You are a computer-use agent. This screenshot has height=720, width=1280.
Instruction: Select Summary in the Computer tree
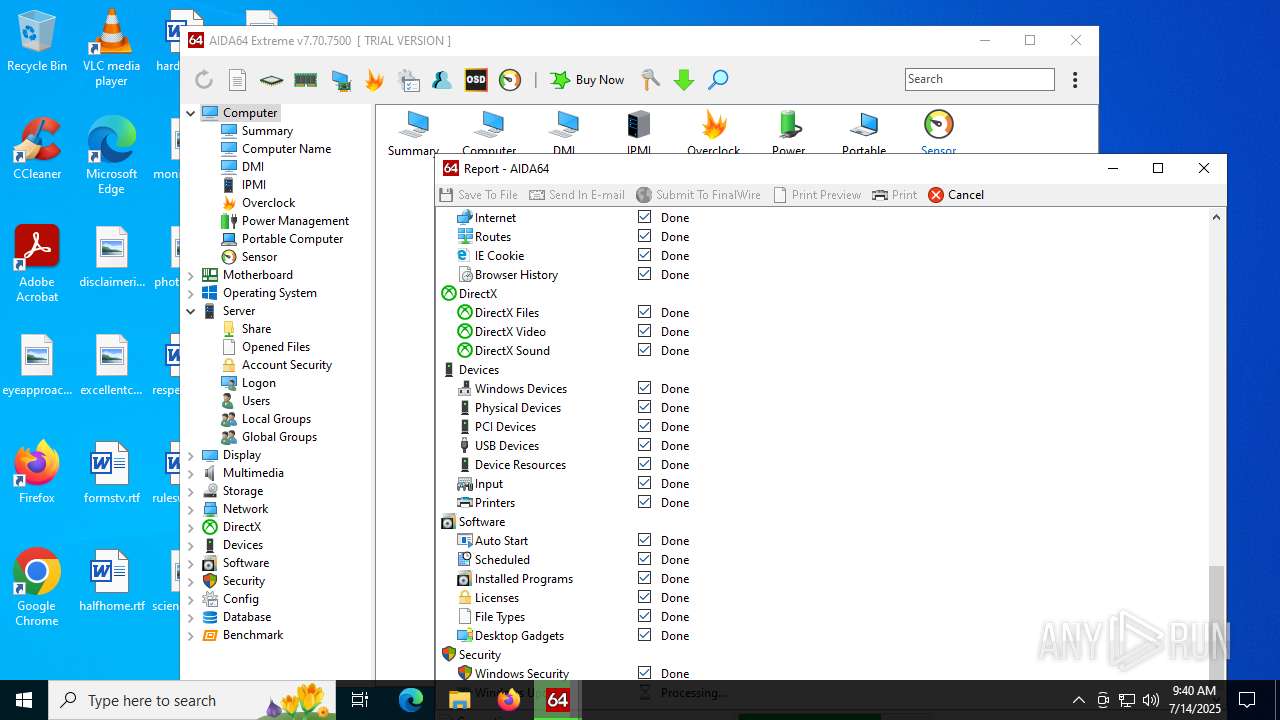tap(267, 131)
